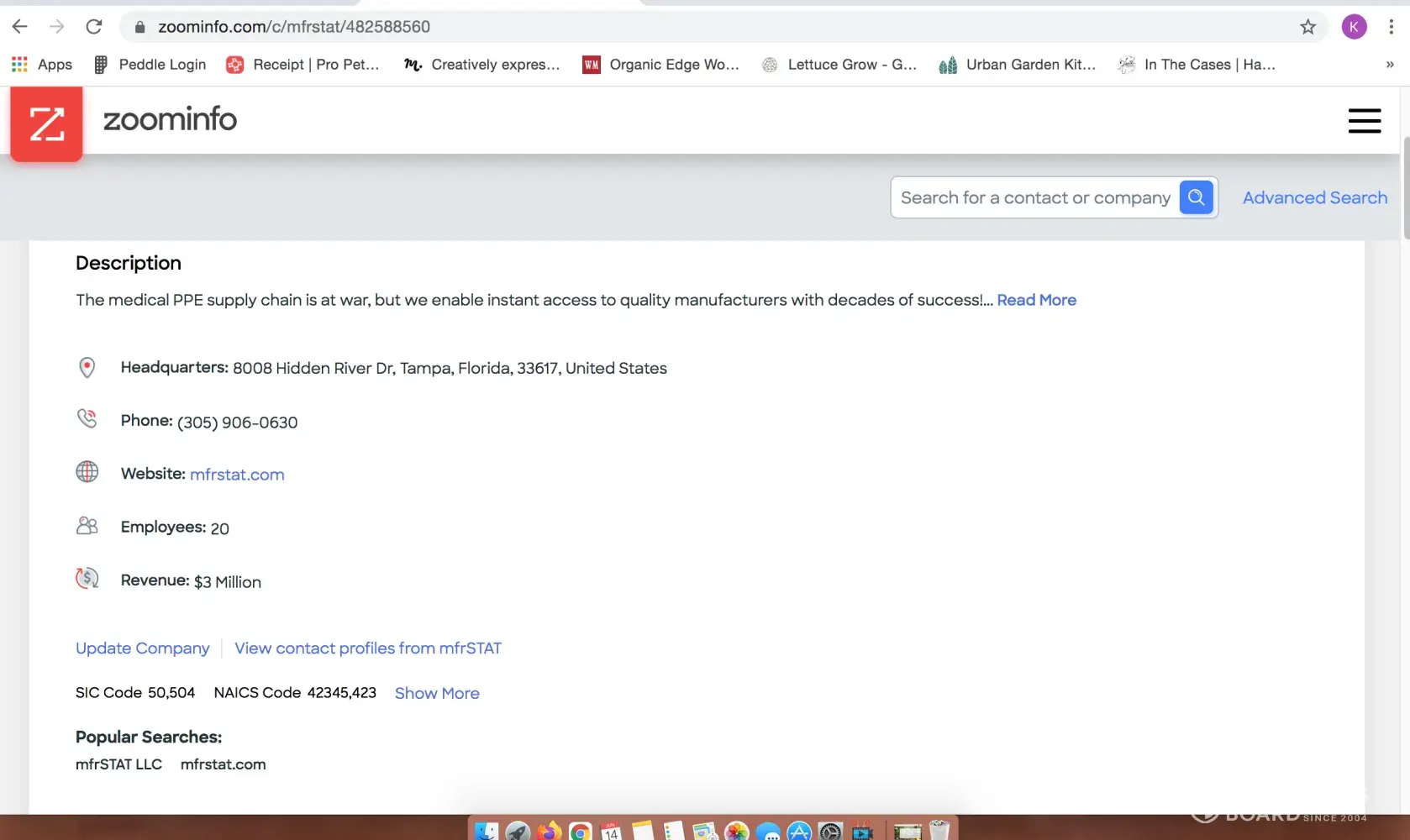Image resolution: width=1410 pixels, height=840 pixels.
Task: Click the blue search magnifier button
Action: coord(1196,197)
